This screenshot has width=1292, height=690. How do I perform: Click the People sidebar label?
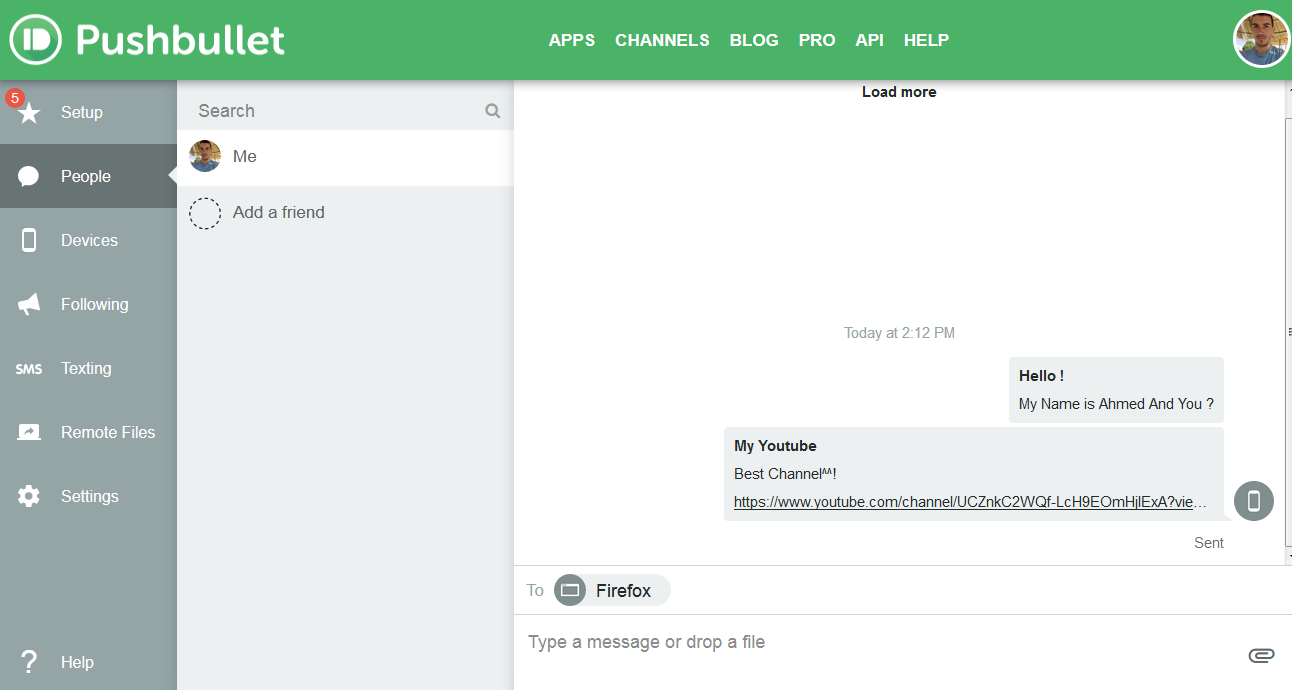(86, 176)
